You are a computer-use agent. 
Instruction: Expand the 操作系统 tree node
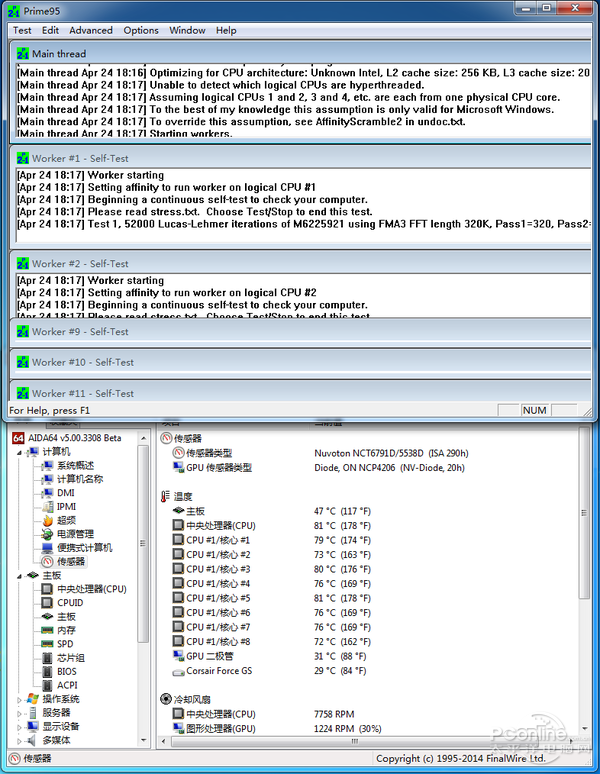click(x=19, y=699)
